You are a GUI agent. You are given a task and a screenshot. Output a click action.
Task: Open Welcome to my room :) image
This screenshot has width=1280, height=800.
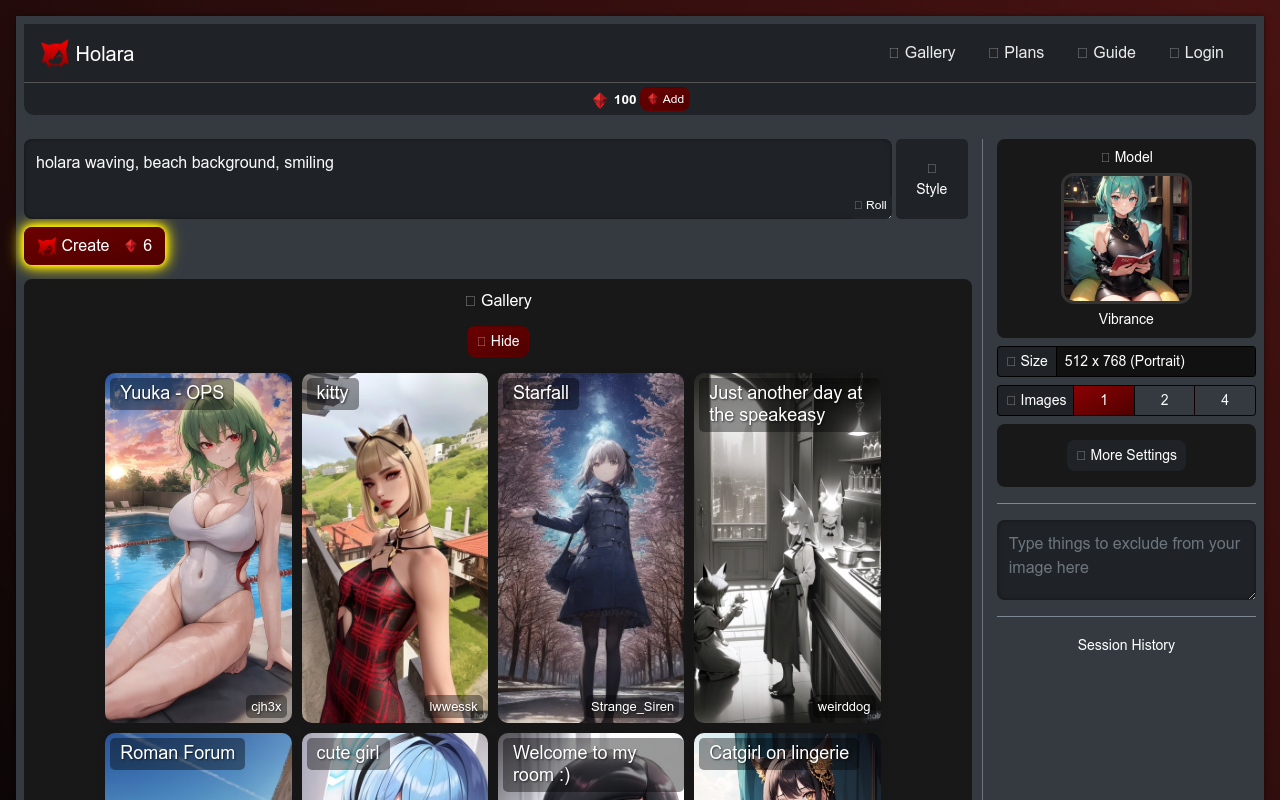[591, 766]
